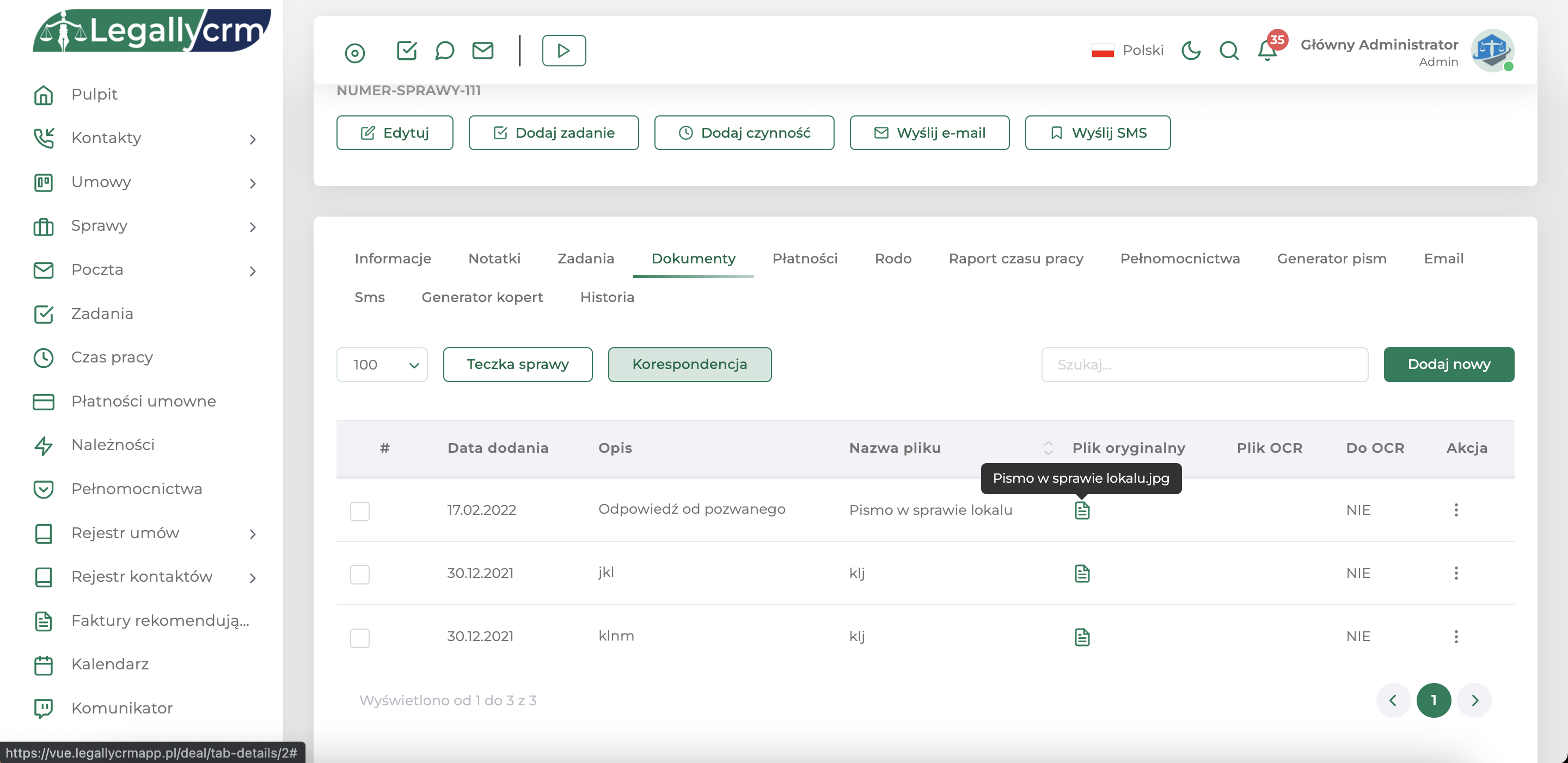
Task: Open the 100 rows-per-page dropdown
Action: pos(382,365)
